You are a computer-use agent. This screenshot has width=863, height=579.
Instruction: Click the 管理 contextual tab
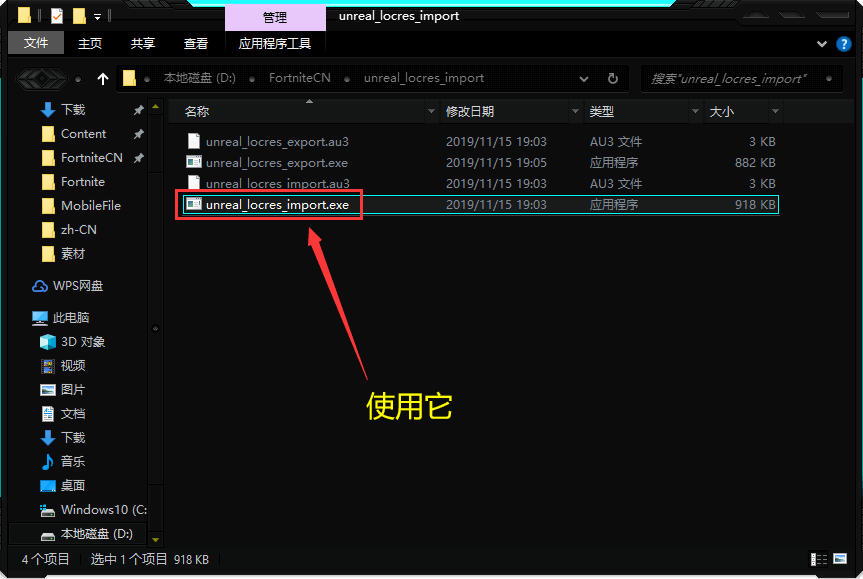tap(275, 18)
